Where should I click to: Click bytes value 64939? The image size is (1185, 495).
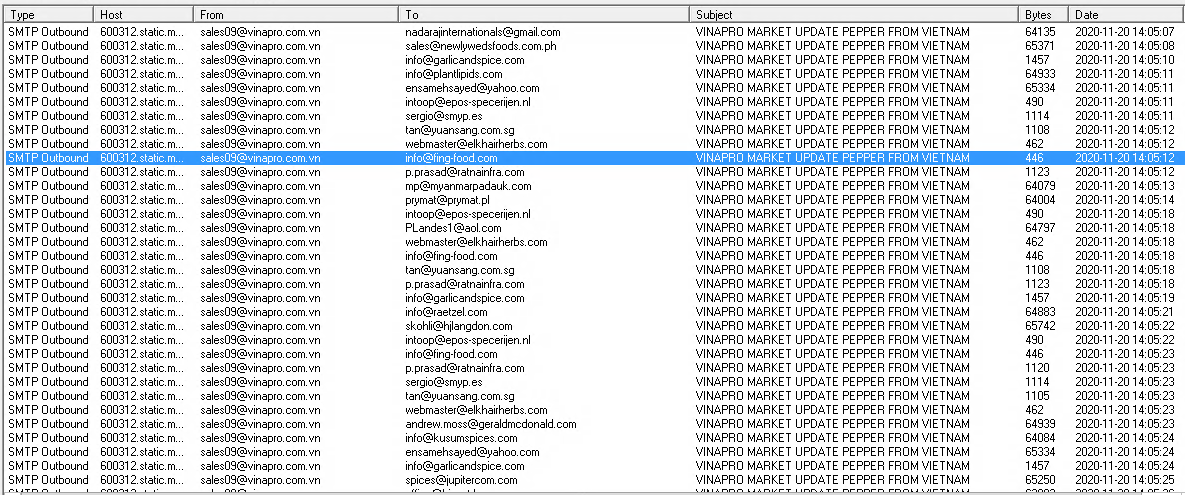1040,424
